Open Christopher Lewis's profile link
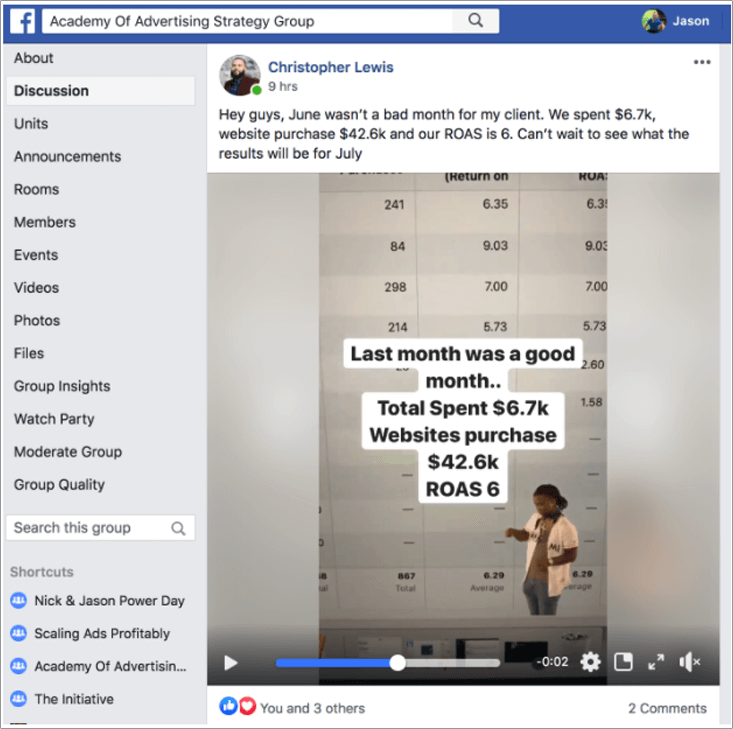Screen dimensions: 733x729 pyautogui.click(x=331, y=67)
